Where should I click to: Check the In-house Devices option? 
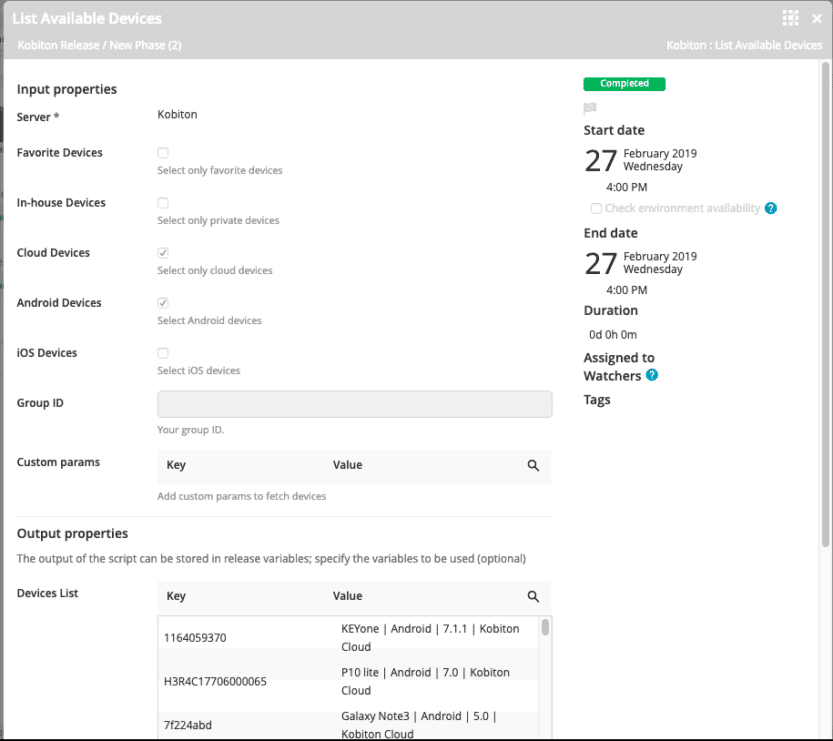point(162,202)
